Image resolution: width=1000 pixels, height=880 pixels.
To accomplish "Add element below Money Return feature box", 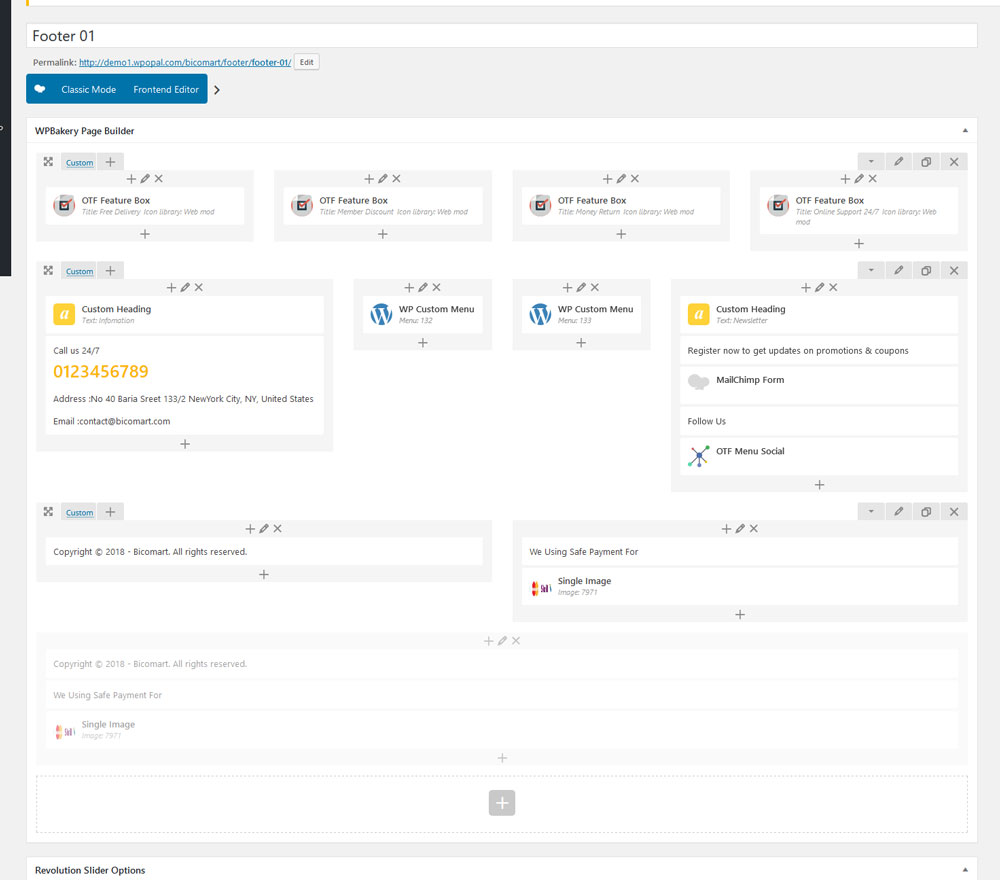I will pyautogui.click(x=621, y=234).
